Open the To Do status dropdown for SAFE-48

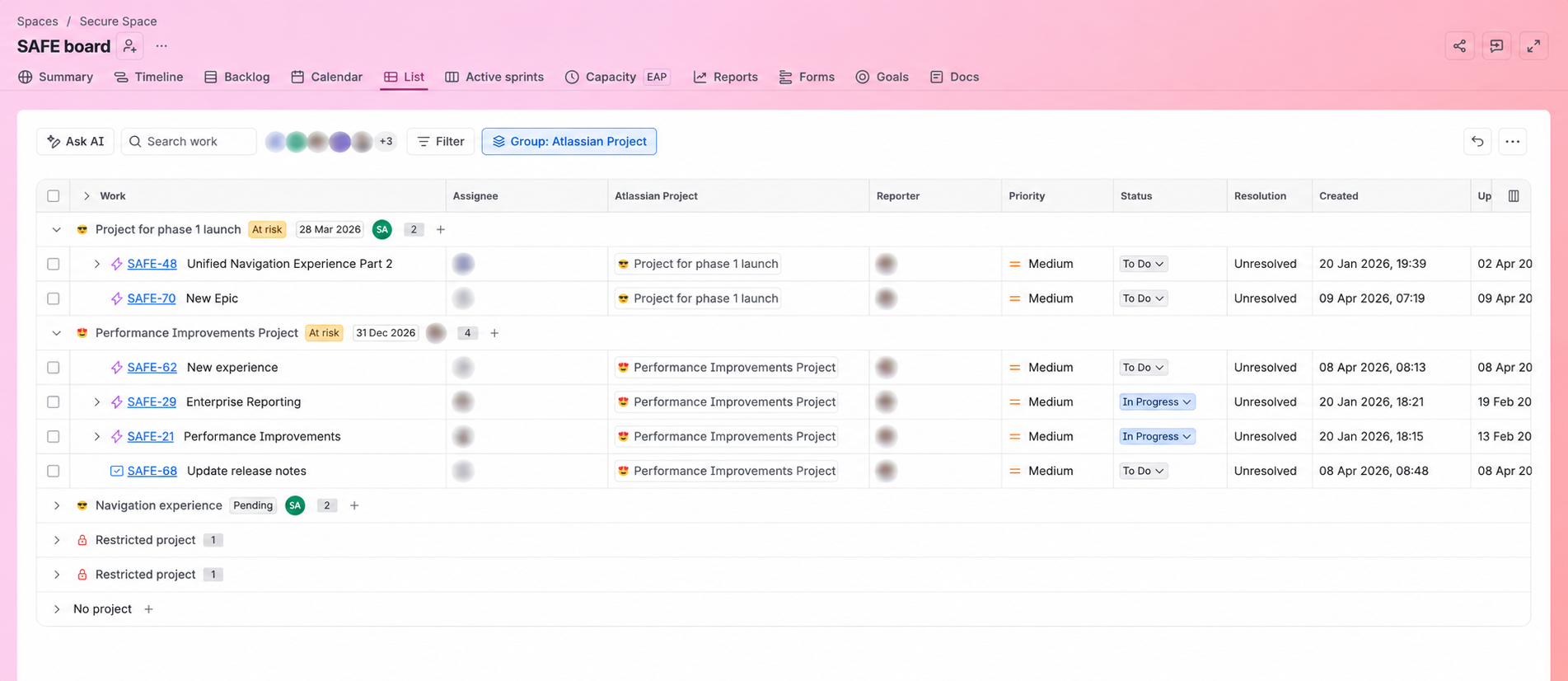(1143, 264)
